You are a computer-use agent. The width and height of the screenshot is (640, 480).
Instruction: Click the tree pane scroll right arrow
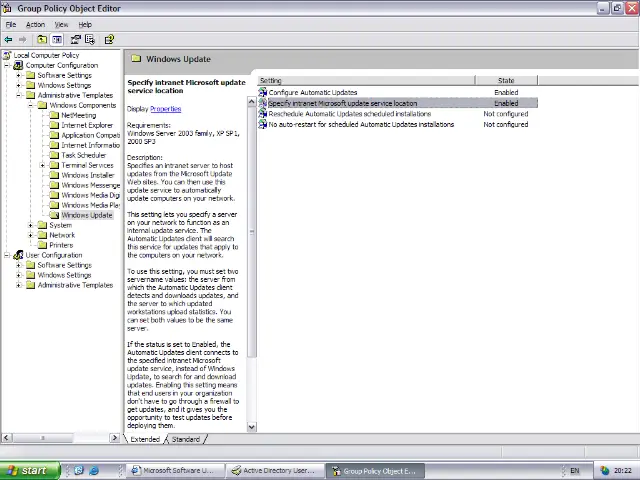(x=115, y=438)
